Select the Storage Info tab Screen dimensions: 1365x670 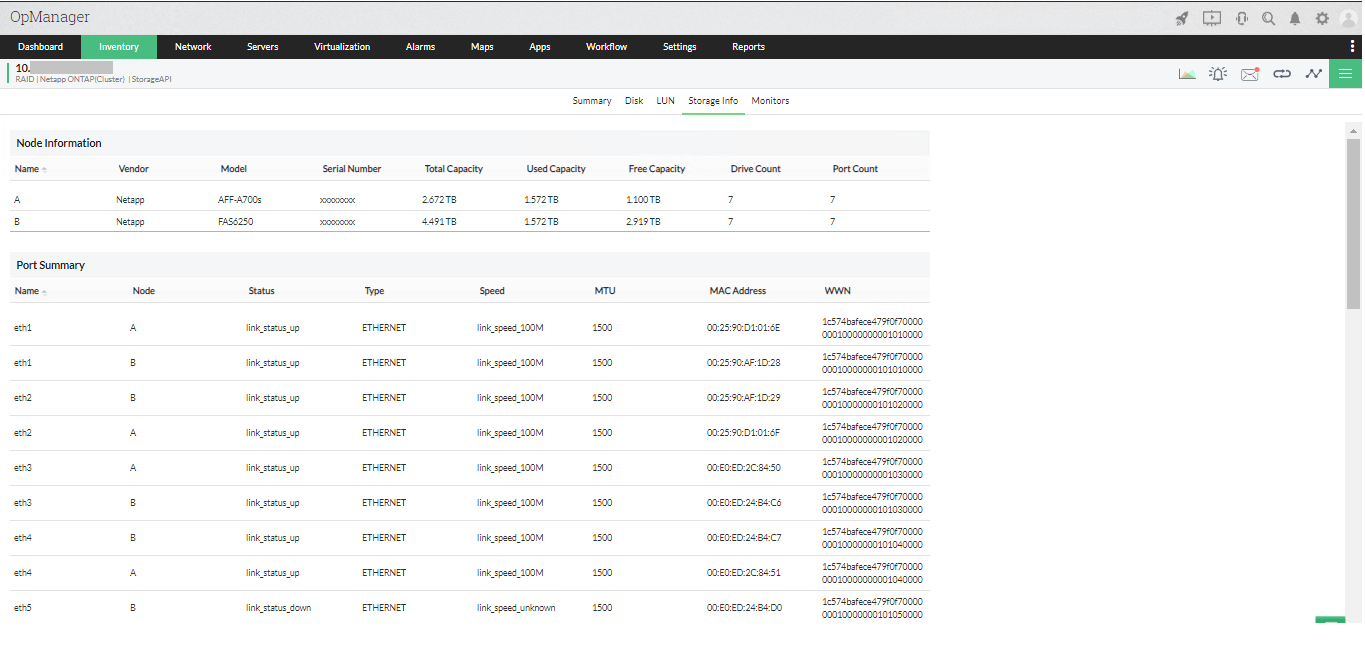pyautogui.click(x=713, y=101)
